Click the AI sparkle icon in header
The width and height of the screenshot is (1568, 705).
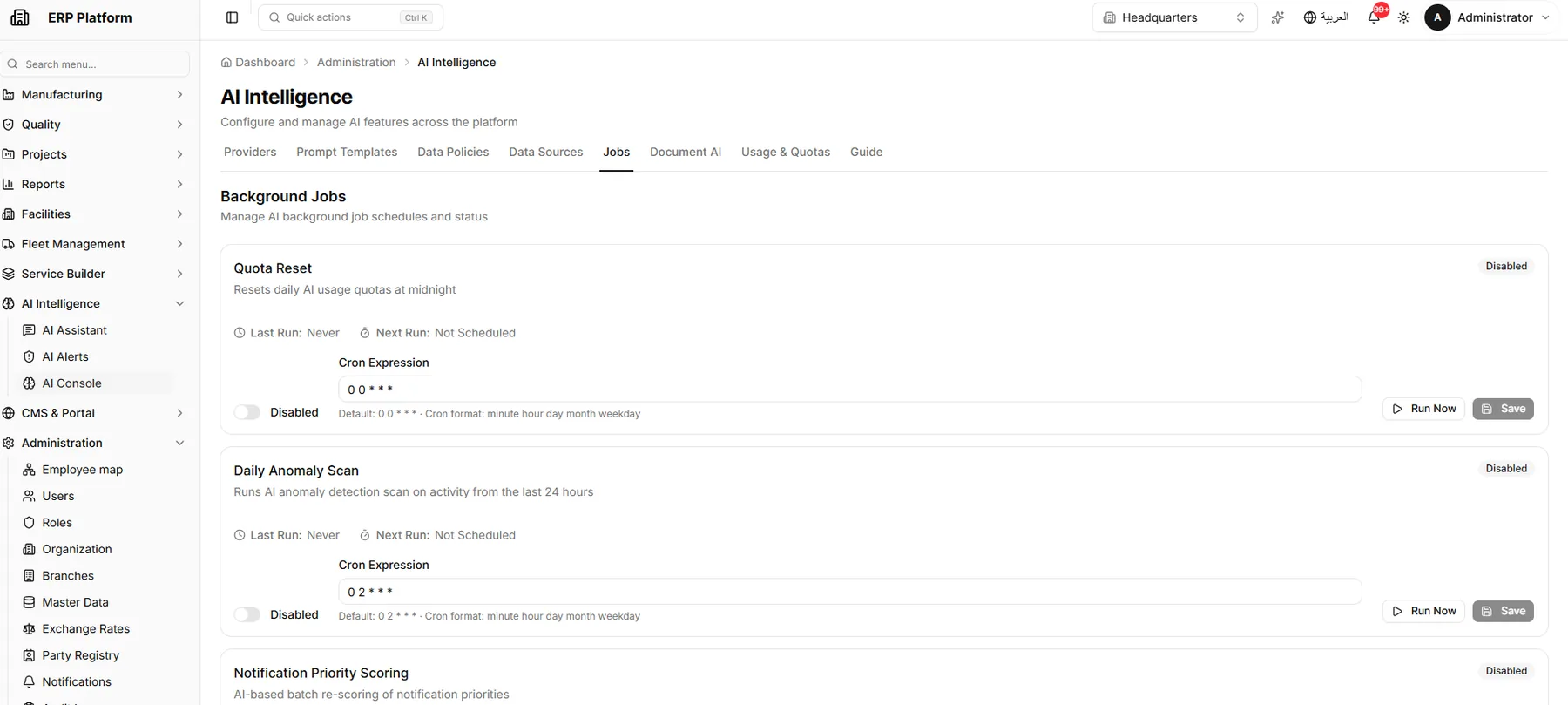point(1277,17)
